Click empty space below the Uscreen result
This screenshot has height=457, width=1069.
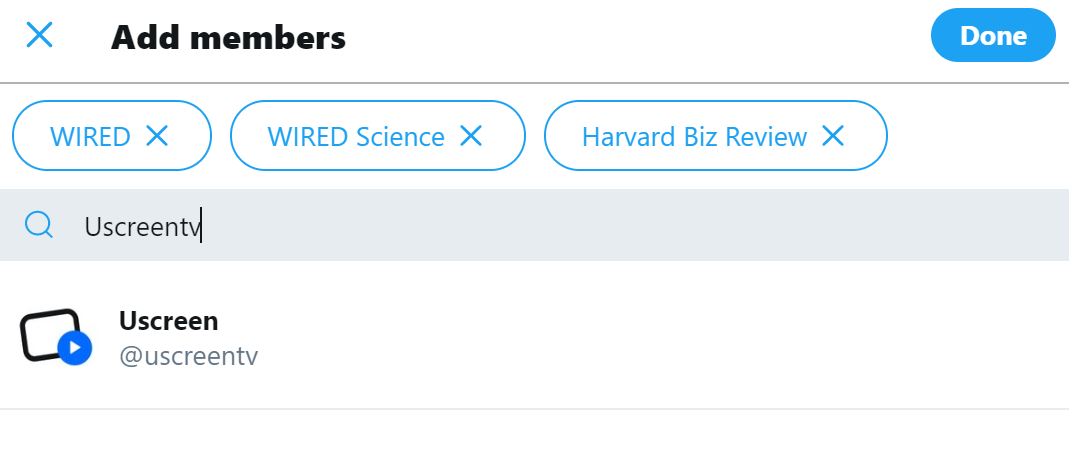534,434
